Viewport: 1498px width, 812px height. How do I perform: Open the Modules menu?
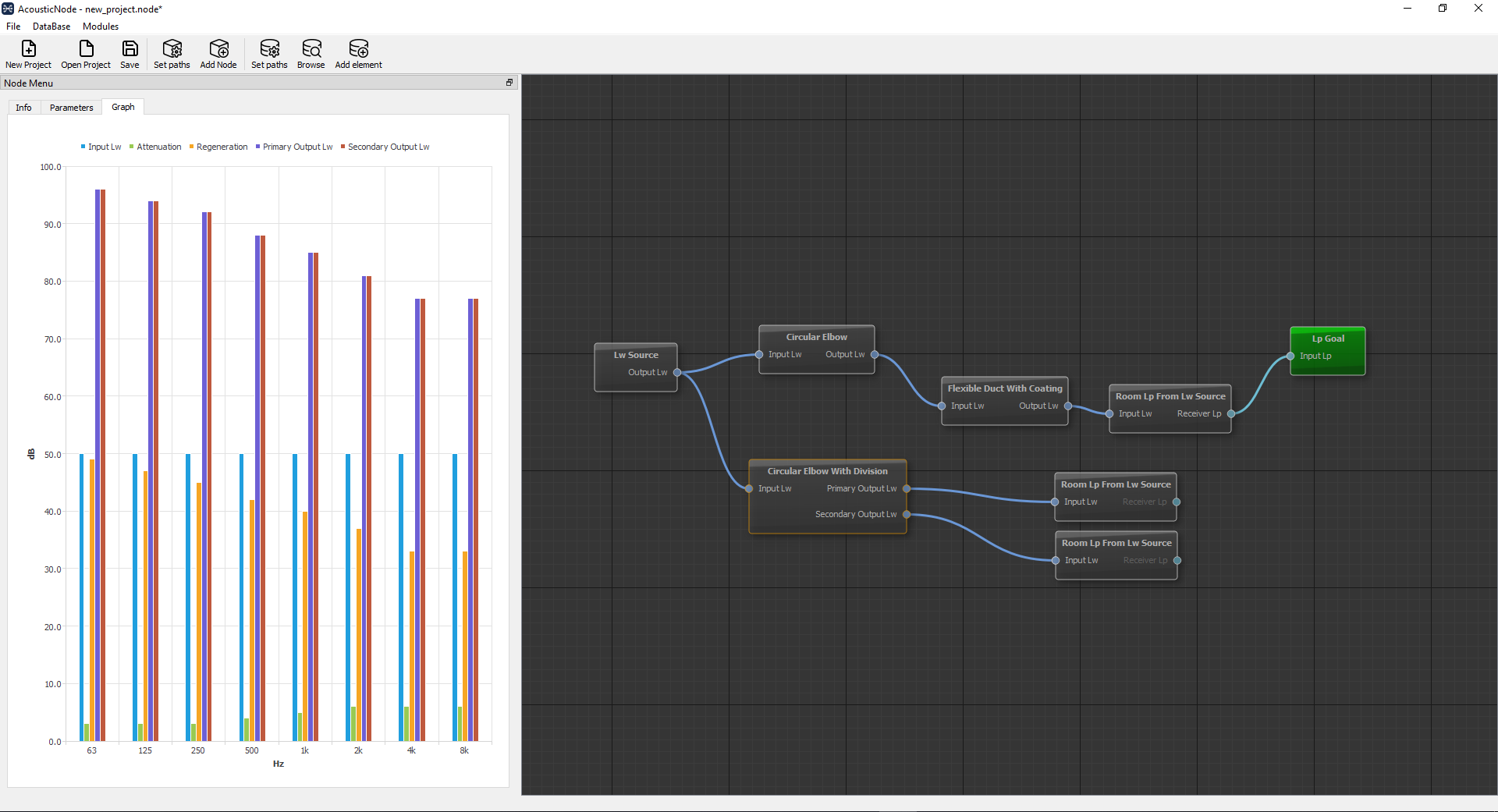100,26
